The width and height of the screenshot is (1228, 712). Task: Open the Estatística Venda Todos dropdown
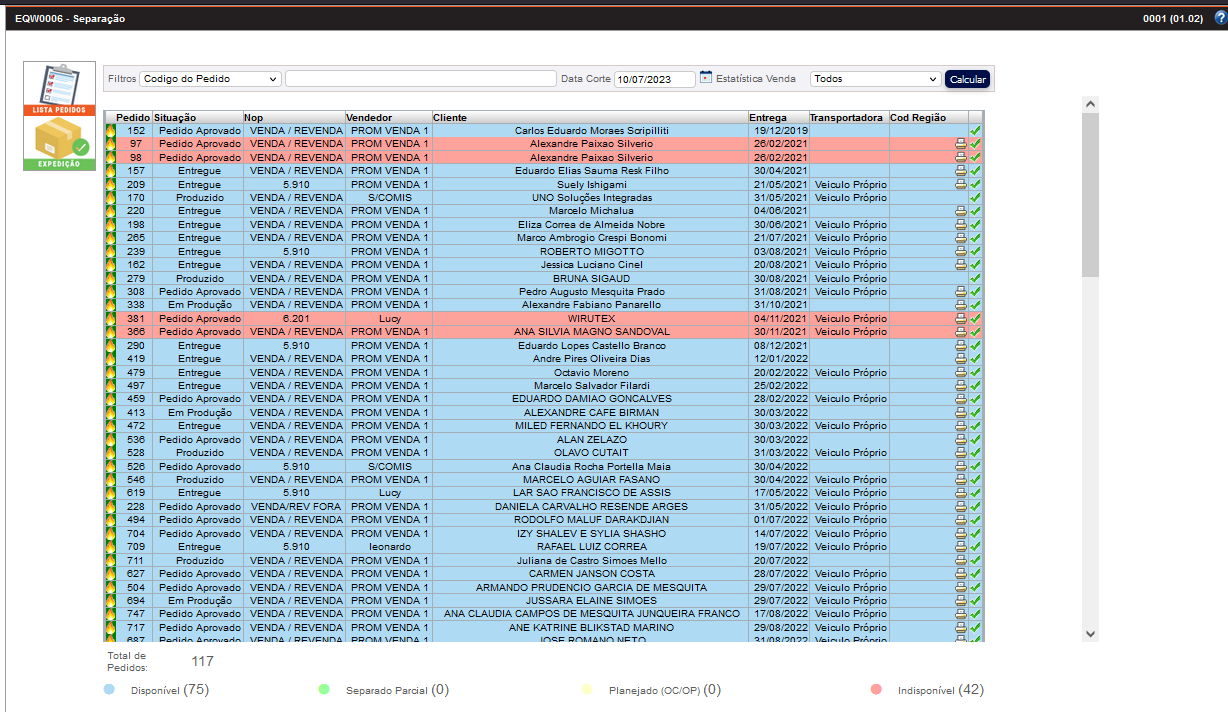click(x=875, y=79)
